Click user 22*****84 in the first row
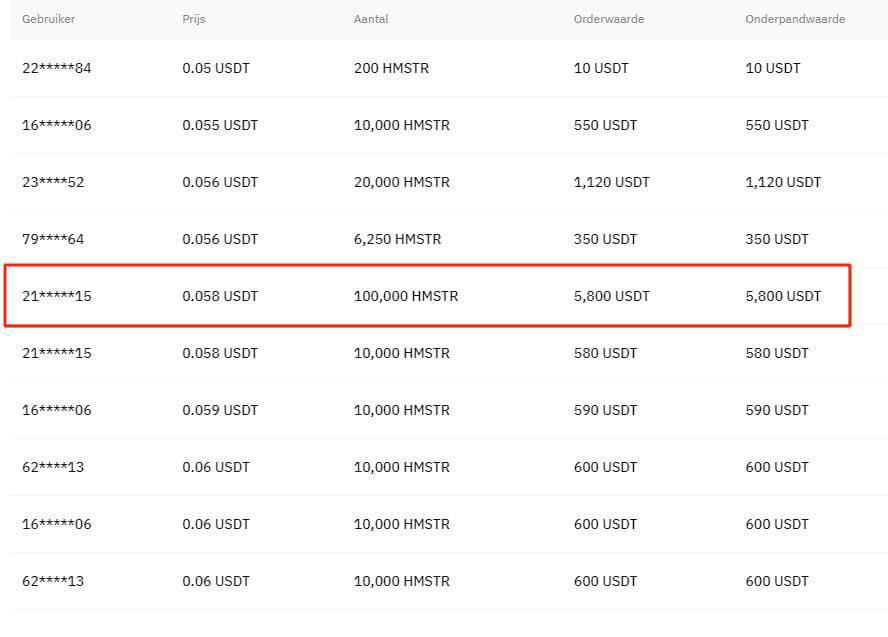 click(x=57, y=68)
